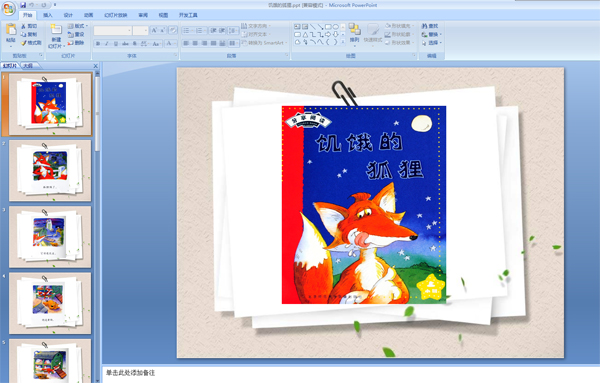Viewport: 600px width, 383px height.
Task: Toggle center text alignment in paragraph group
Action: click(195, 43)
